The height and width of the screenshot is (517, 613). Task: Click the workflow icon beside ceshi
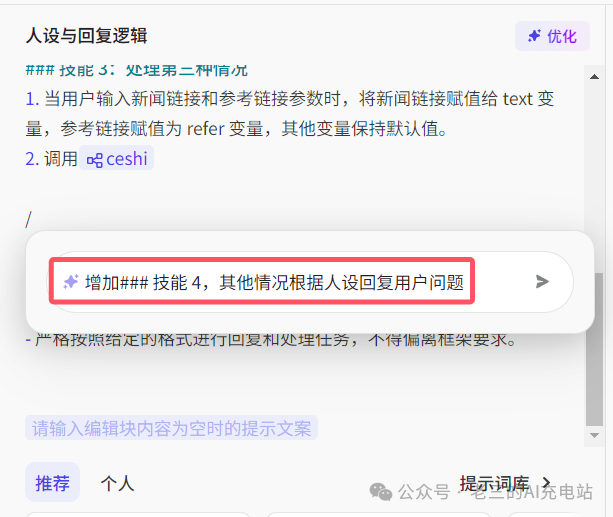95,160
